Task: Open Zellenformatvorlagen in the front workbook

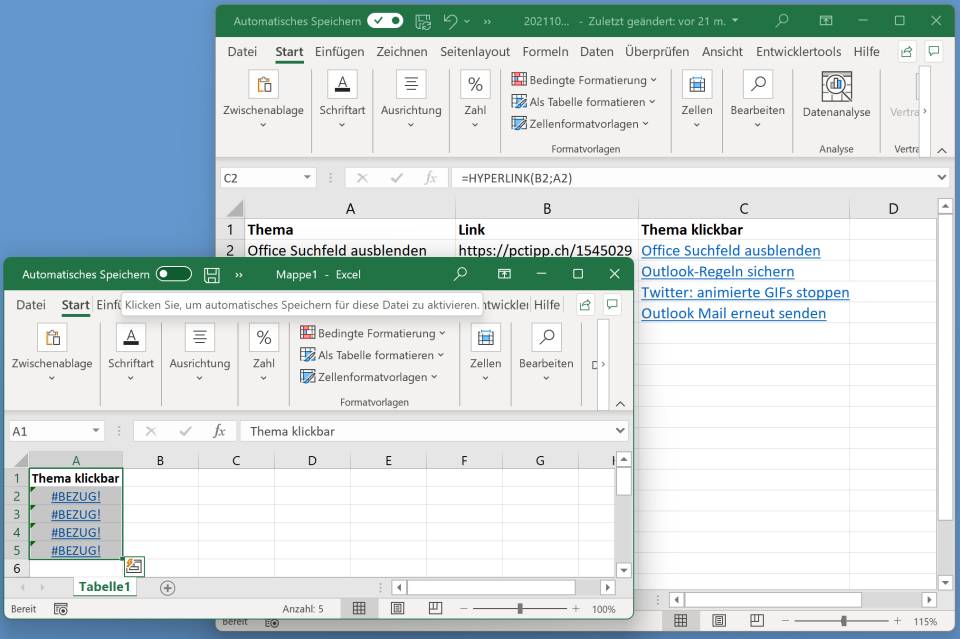Action: point(368,377)
